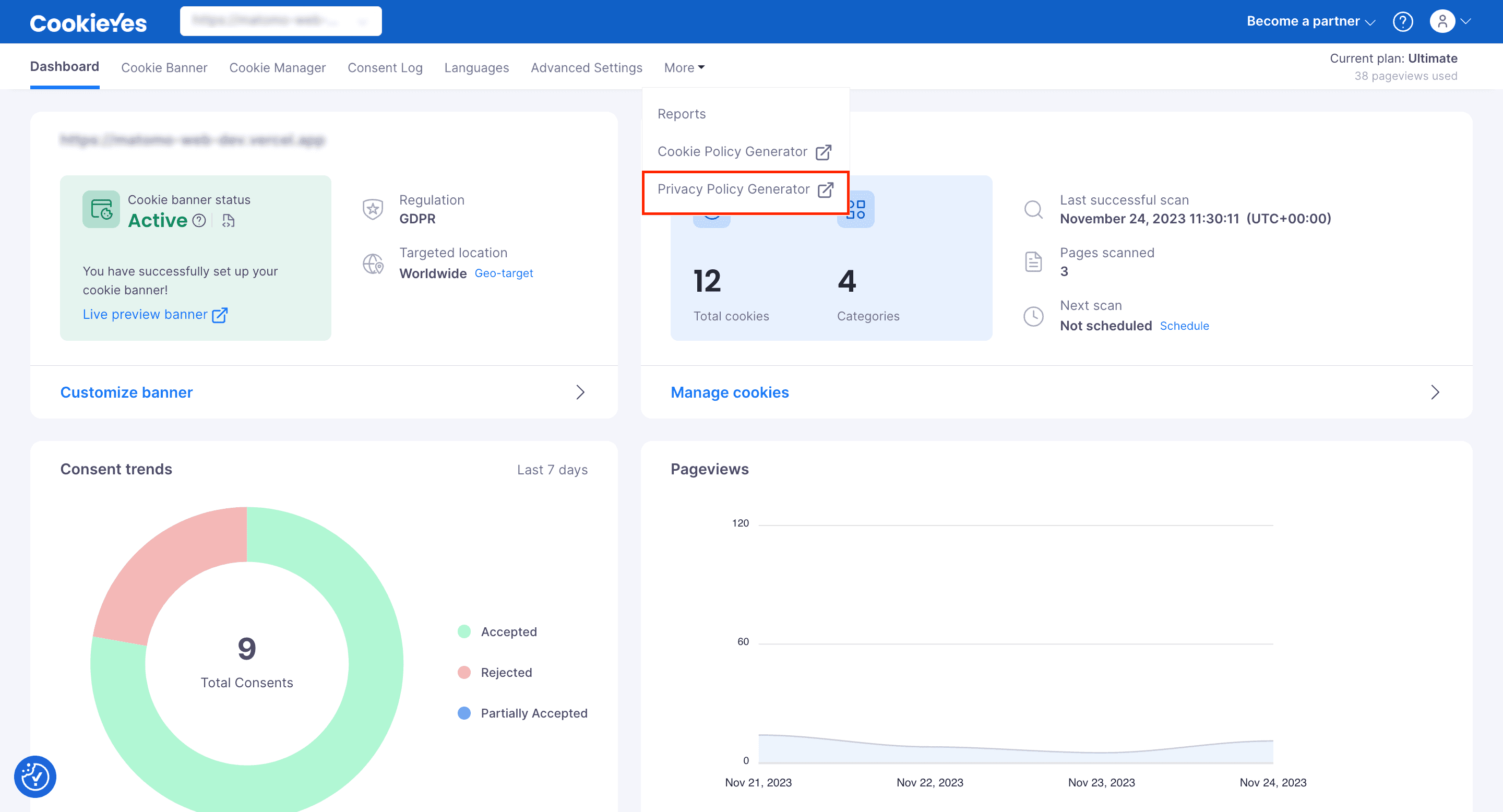The width and height of the screenshot is (1503, 812).
Task: Click the info icon beside Active status
Action: [x=199, y=221]
